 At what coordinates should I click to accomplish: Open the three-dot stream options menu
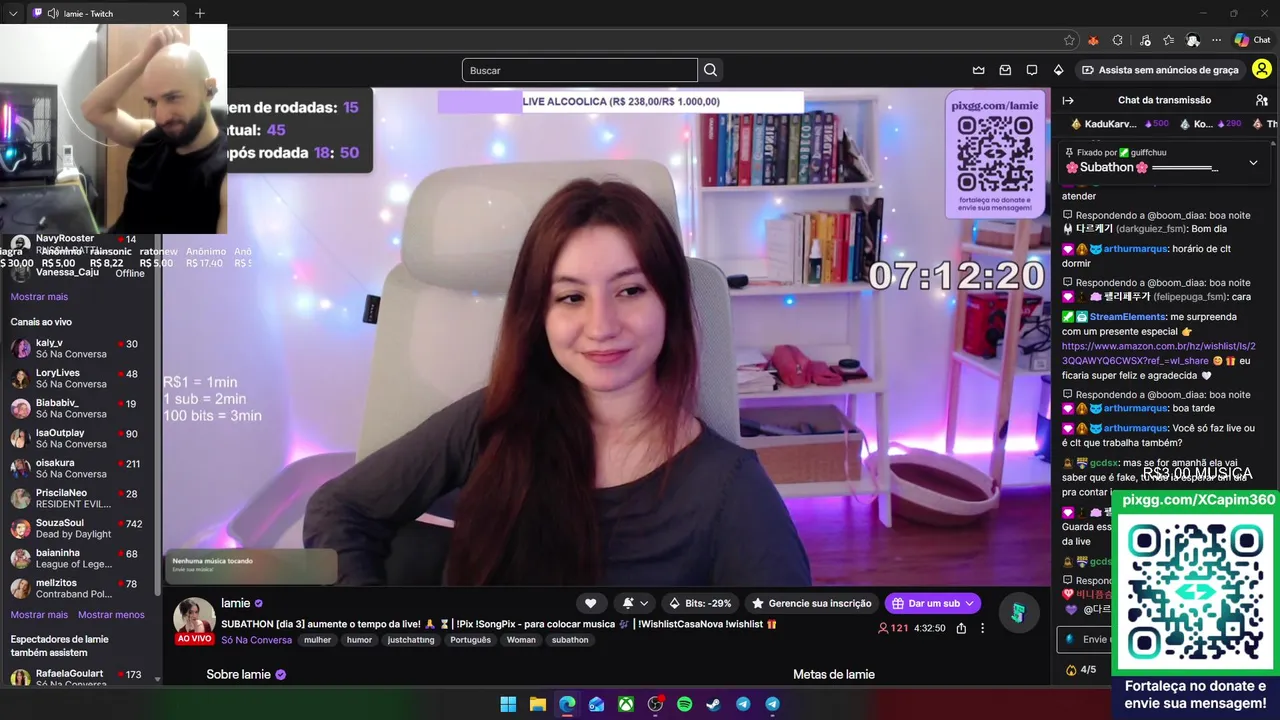click(983, 628)
